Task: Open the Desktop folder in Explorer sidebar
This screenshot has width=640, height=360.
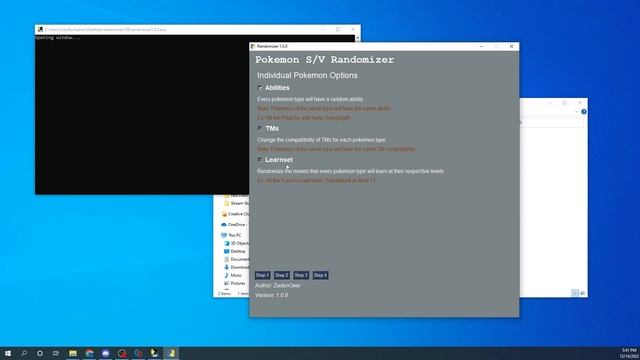Action: tap(235, 251)
